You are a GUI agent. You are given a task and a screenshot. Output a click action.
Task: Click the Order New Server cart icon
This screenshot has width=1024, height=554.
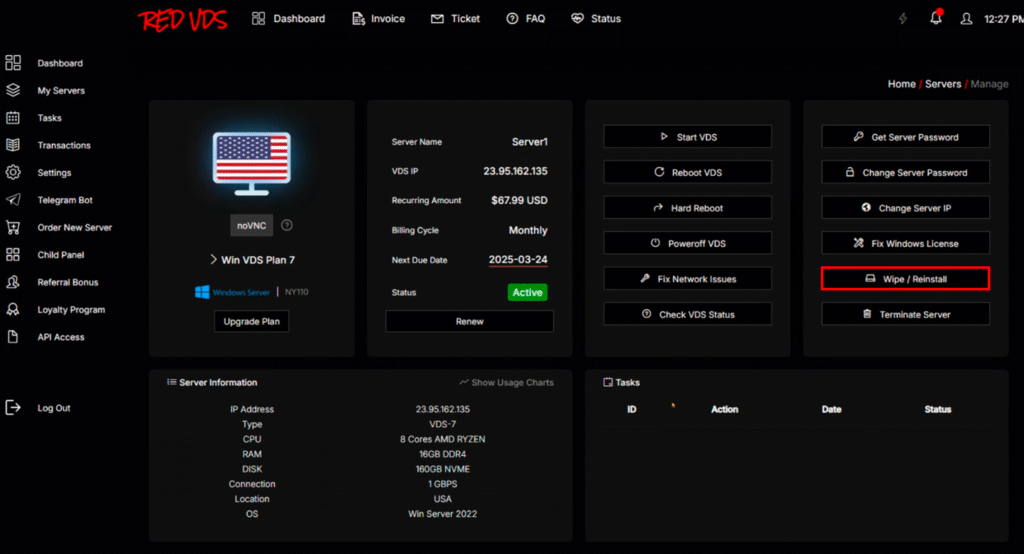tap(13, 227)
